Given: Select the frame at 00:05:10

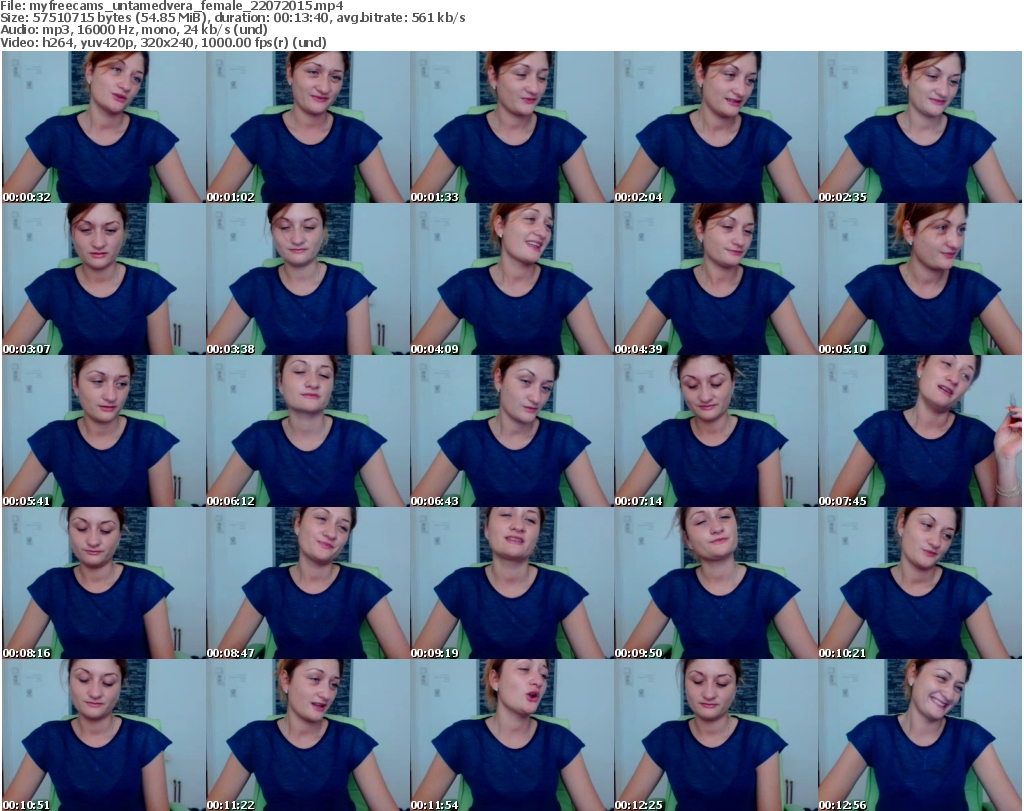Looking at the screenshot, I should 920,279.
